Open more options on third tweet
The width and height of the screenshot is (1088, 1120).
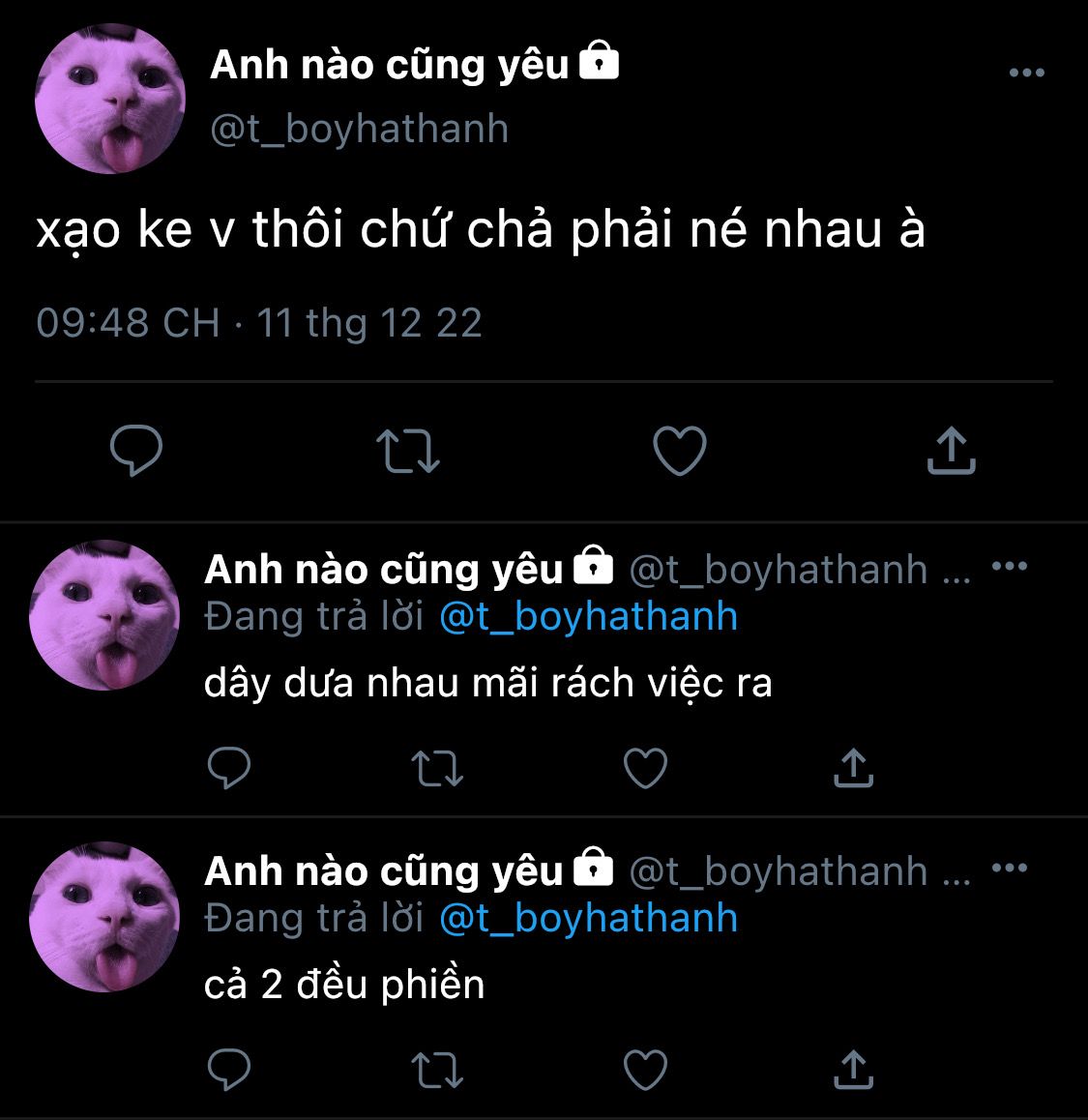coord(1010,868)
